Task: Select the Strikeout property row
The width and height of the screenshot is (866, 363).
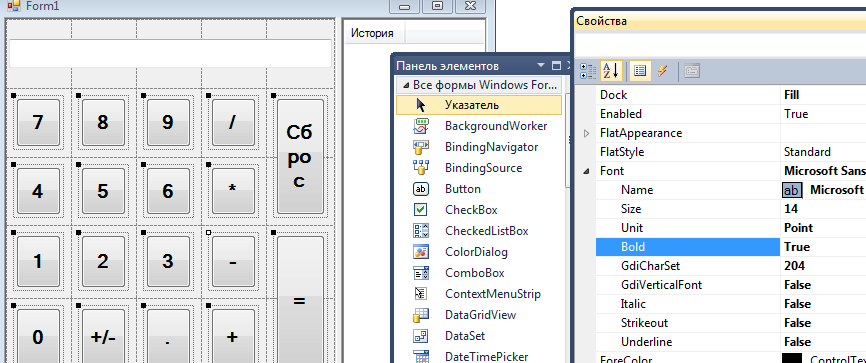Action: click(731, 323)
